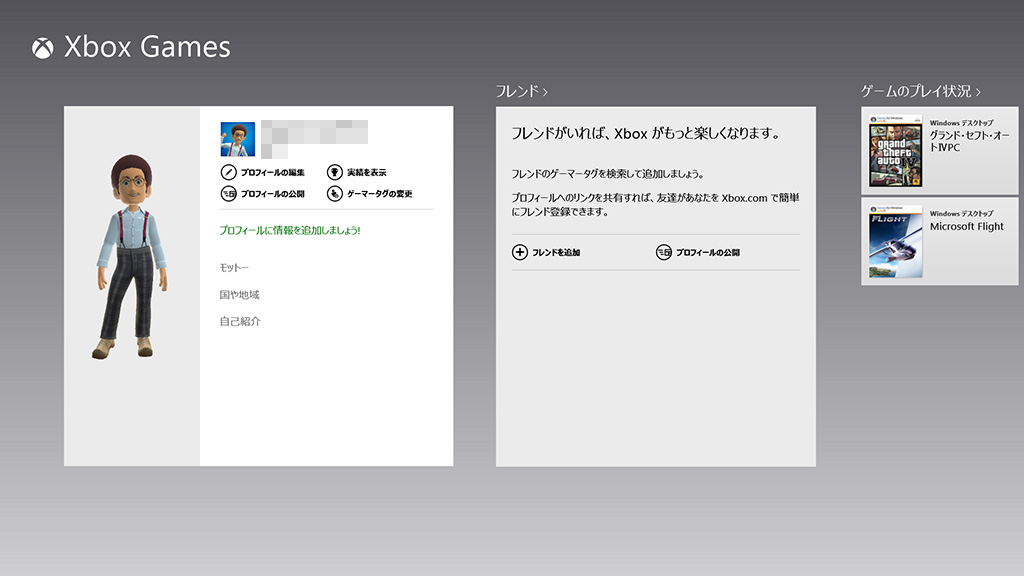Viewport: 1024px width, 576px height.
Task: Click the green プロフィールに情報を追加しましょう! link
Action: tap(290, 231)
